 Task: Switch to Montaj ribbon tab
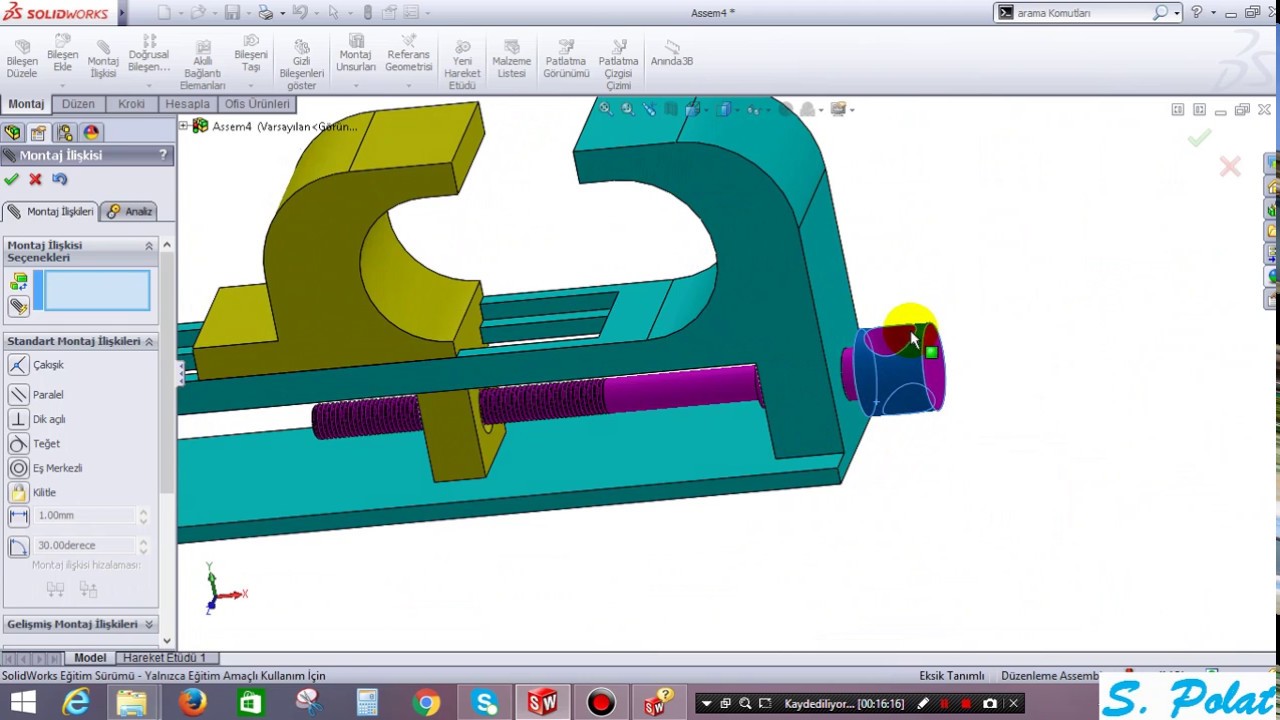(x=26, y=104)
